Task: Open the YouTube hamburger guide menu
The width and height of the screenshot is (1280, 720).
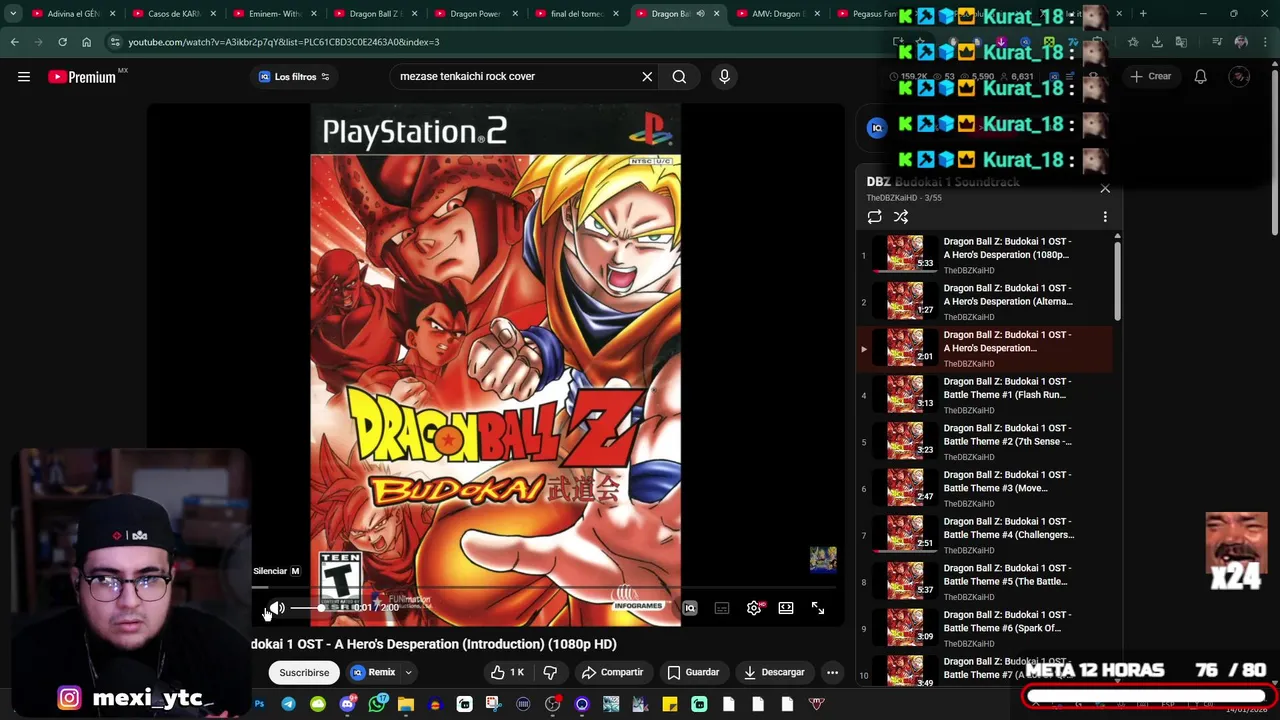Action: point(24,77)
